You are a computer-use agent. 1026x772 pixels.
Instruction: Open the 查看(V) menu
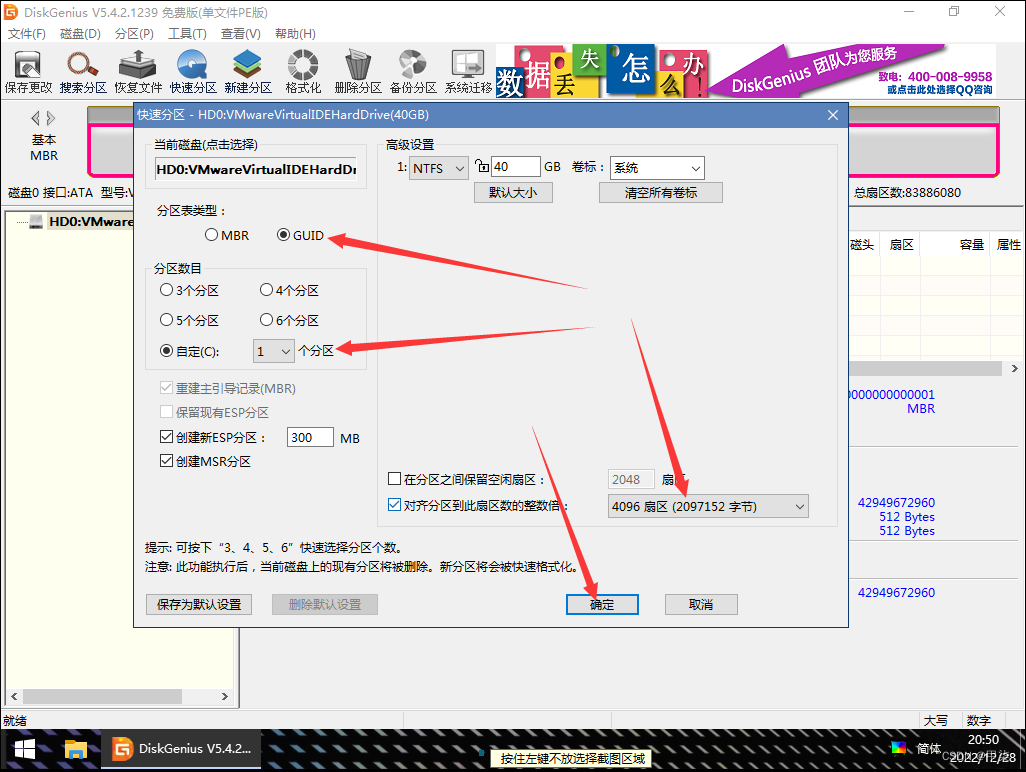click(241, 33)
